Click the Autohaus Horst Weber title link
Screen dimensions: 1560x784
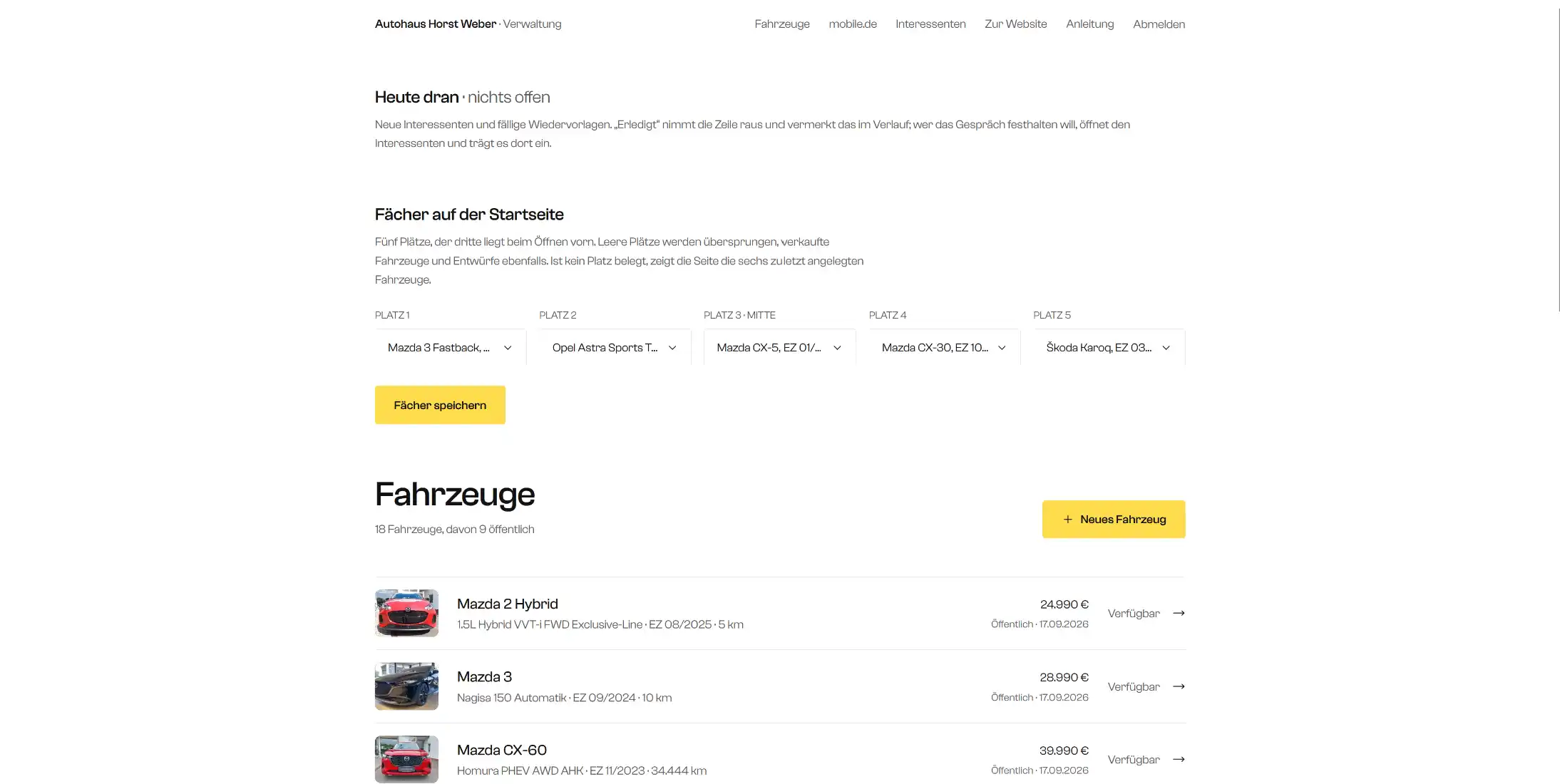coord(436,24)
